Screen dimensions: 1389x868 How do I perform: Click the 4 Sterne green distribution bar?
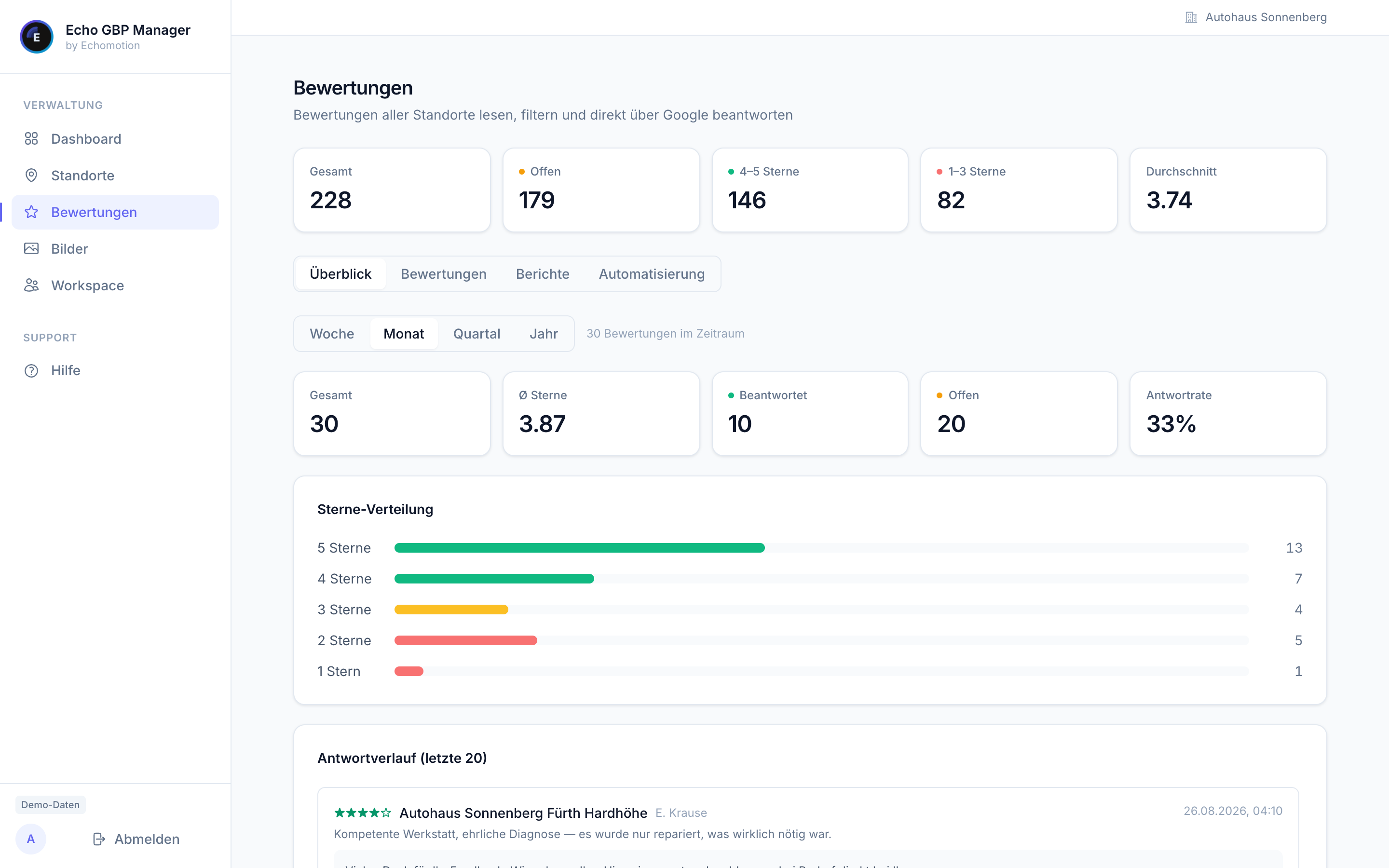[x=494, y=579]
